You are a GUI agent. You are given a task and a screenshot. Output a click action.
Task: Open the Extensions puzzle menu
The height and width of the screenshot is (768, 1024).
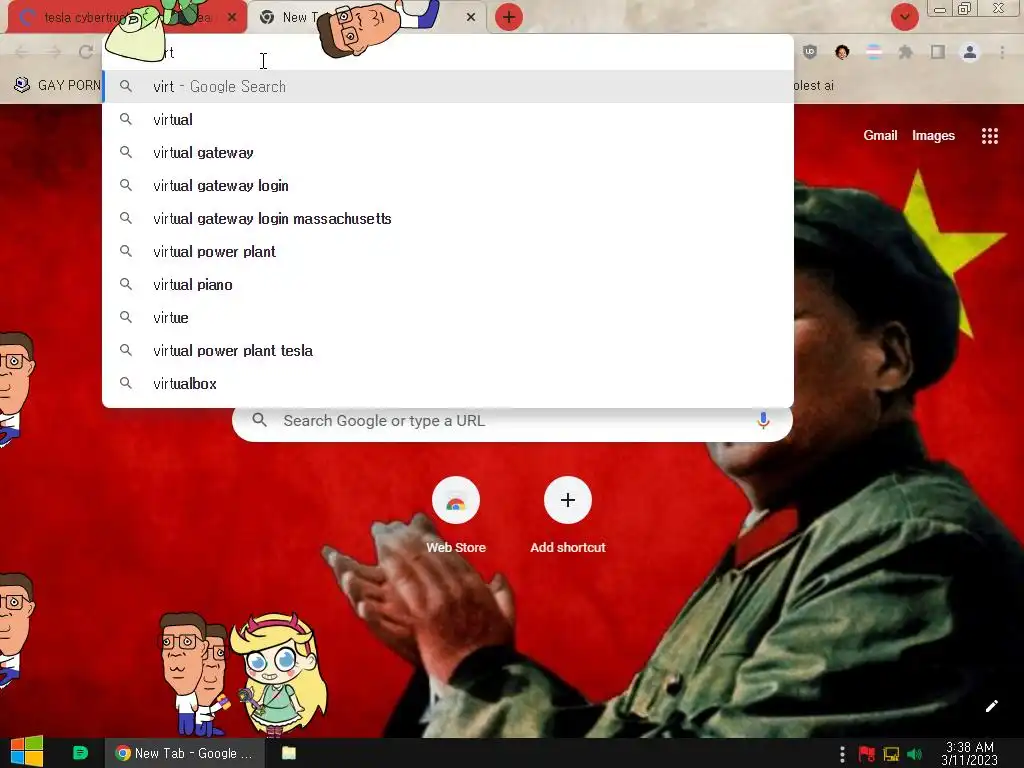(x=906, y=52)
